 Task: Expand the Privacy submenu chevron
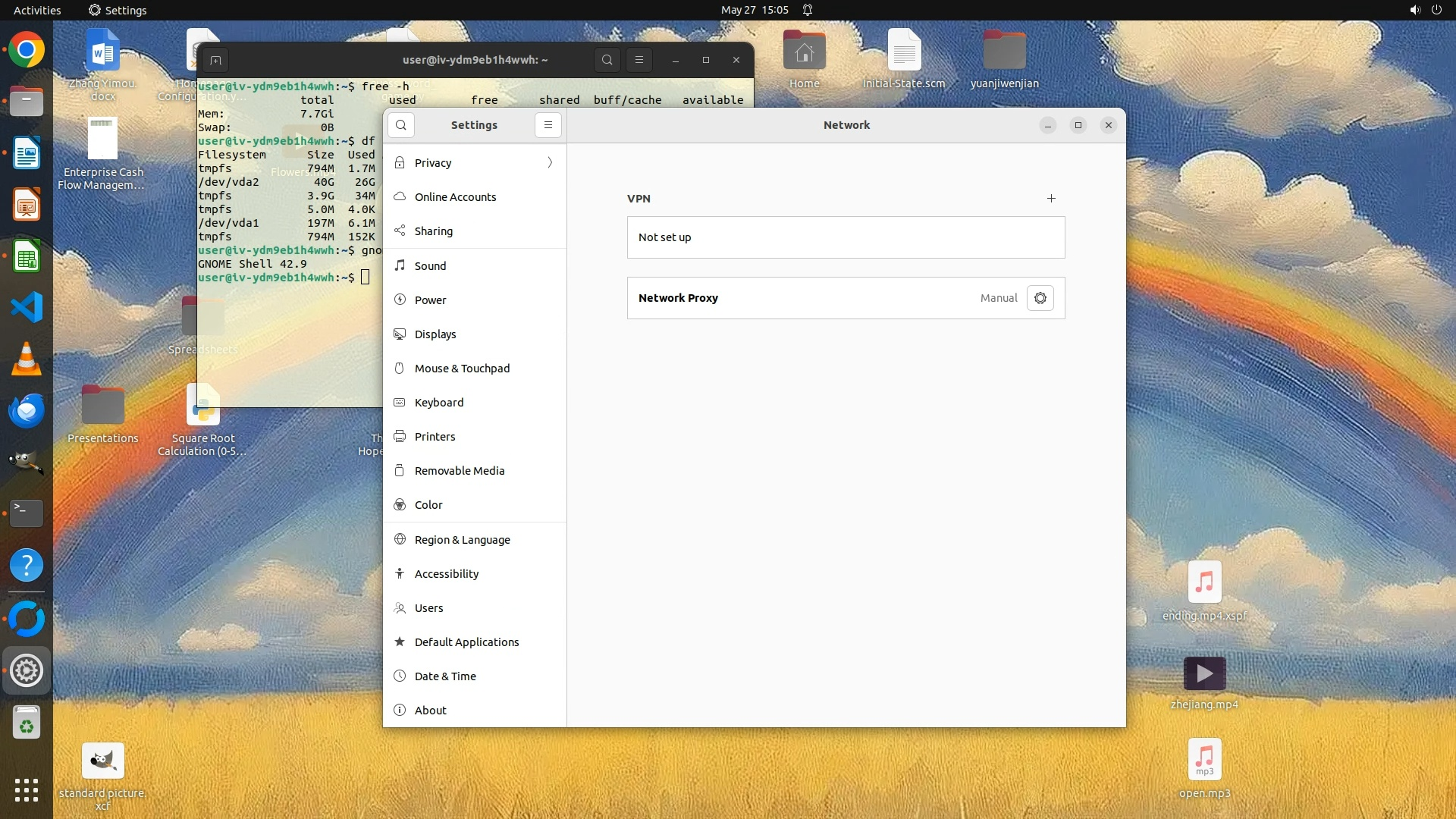pyautogui.click(x=550, y=163)
